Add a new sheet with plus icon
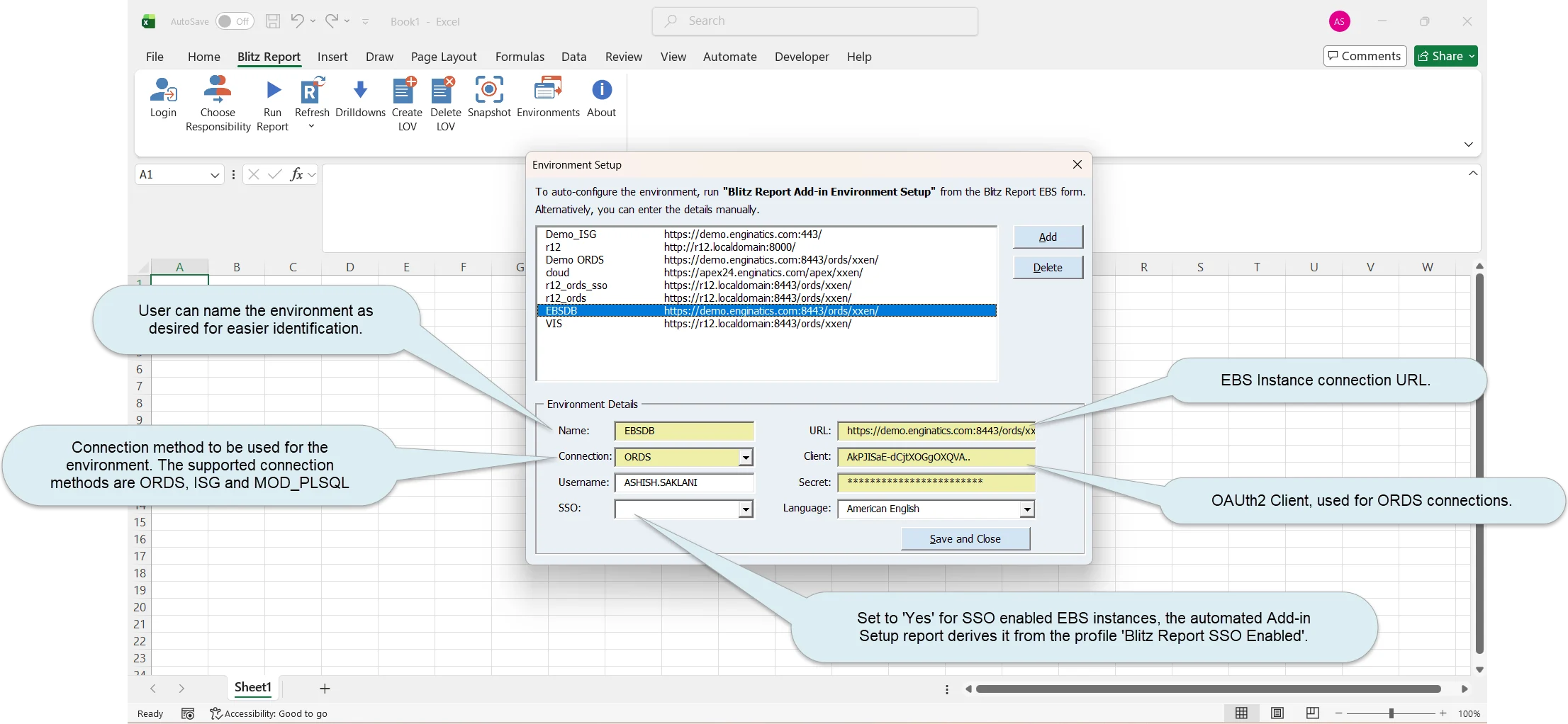The height and width of the screenshot is (724, 1568). point(325,689)
